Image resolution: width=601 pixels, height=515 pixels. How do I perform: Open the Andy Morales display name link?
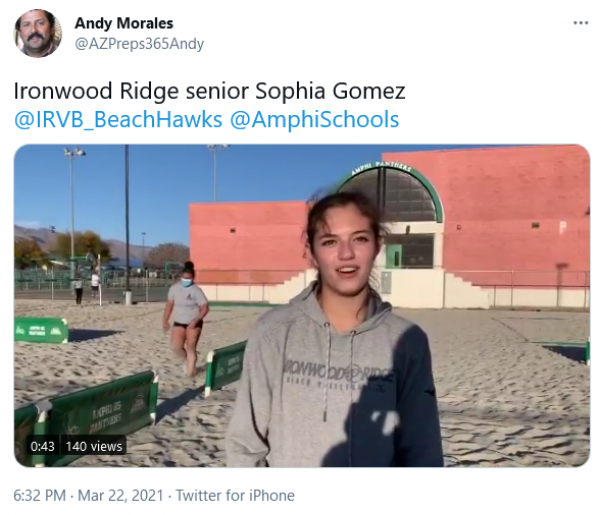click(124, 23)
